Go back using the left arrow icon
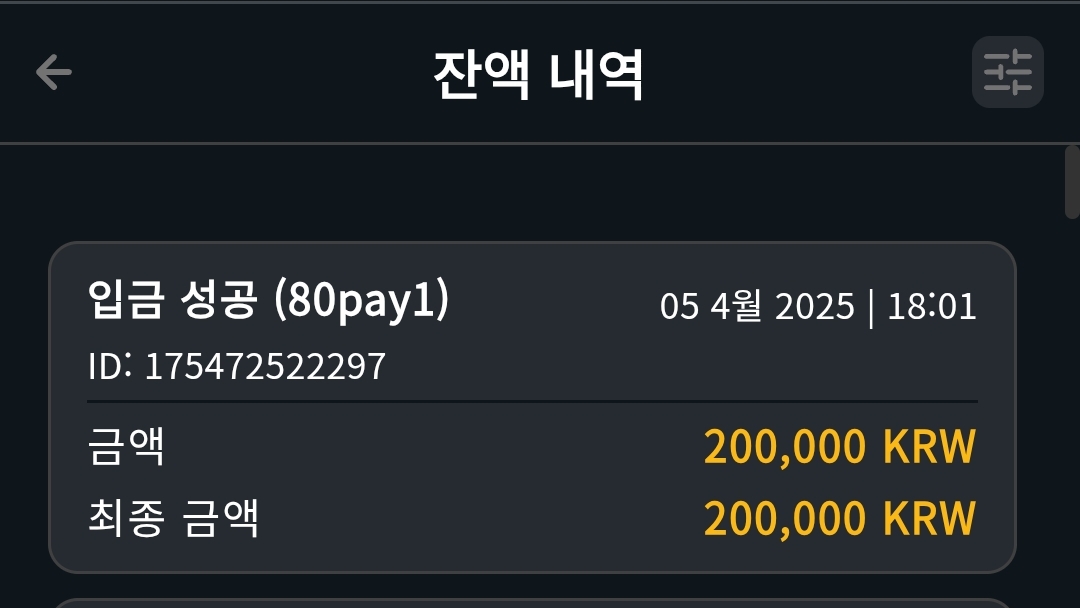 (54, 72)
